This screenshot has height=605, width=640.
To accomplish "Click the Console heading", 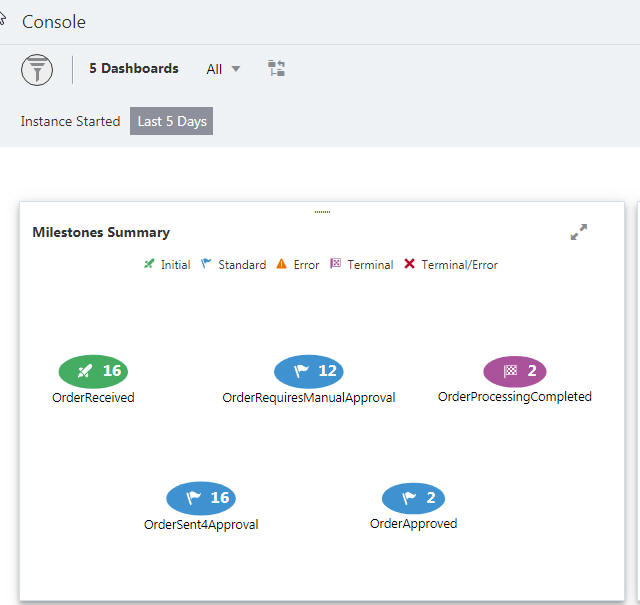I will [x=54, y=22].
